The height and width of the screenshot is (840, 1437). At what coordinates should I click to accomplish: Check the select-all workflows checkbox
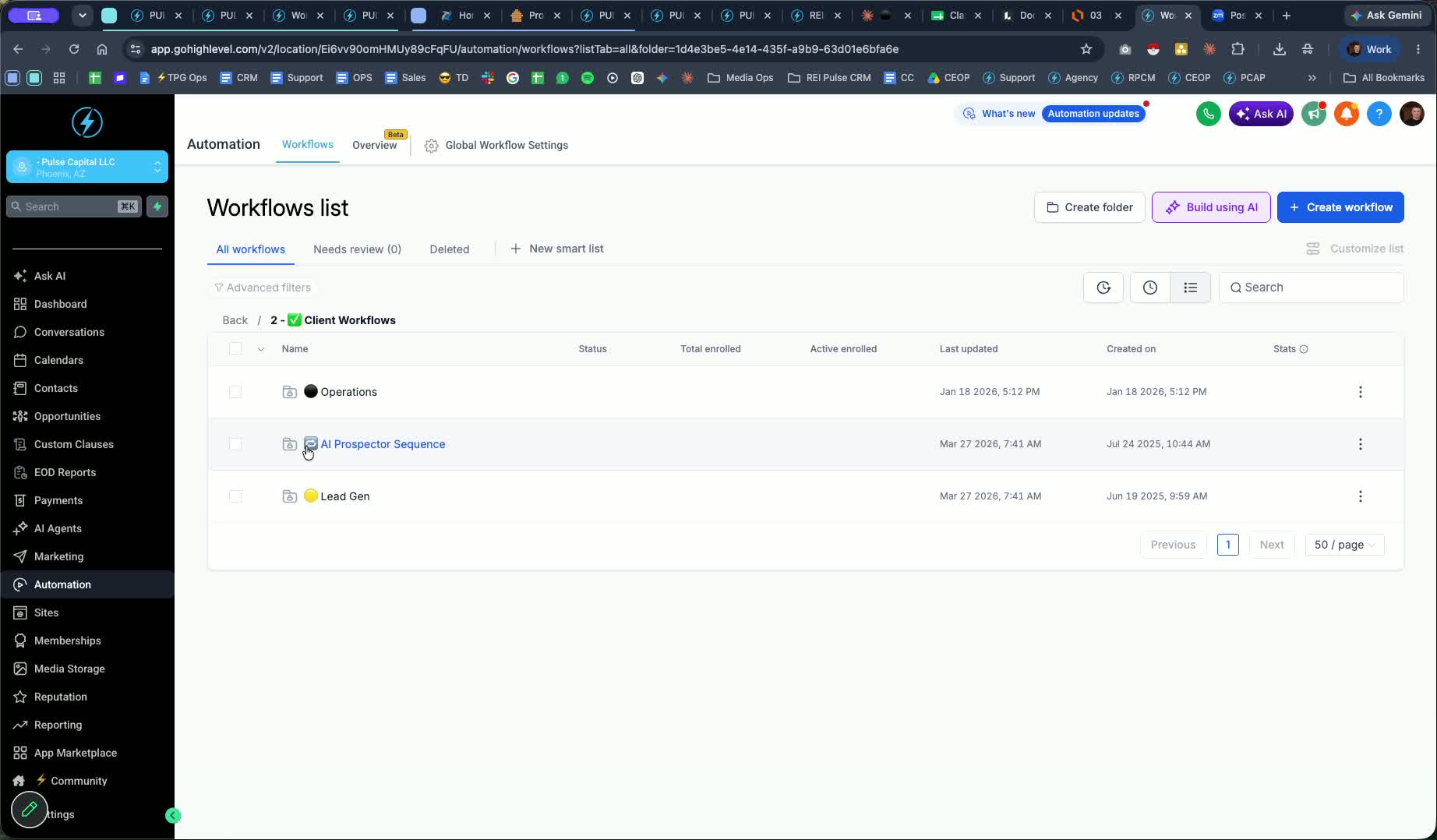[235, 348]
